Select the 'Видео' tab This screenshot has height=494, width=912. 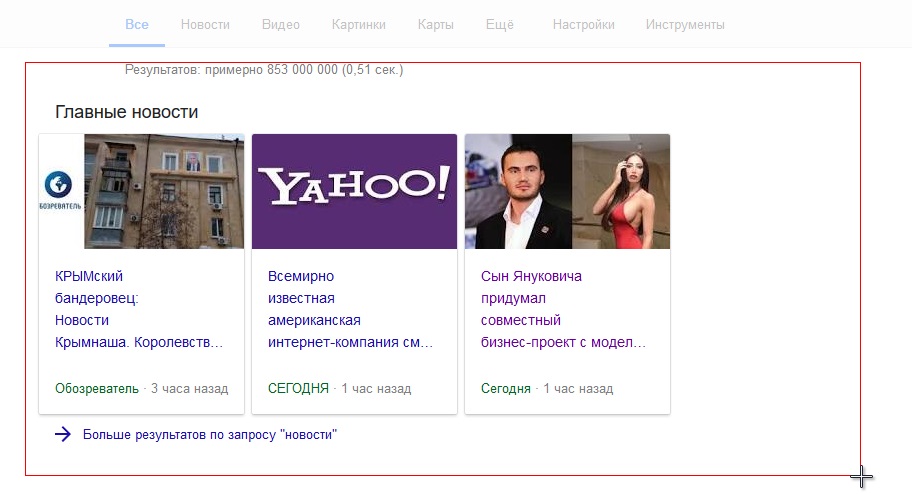280,24
